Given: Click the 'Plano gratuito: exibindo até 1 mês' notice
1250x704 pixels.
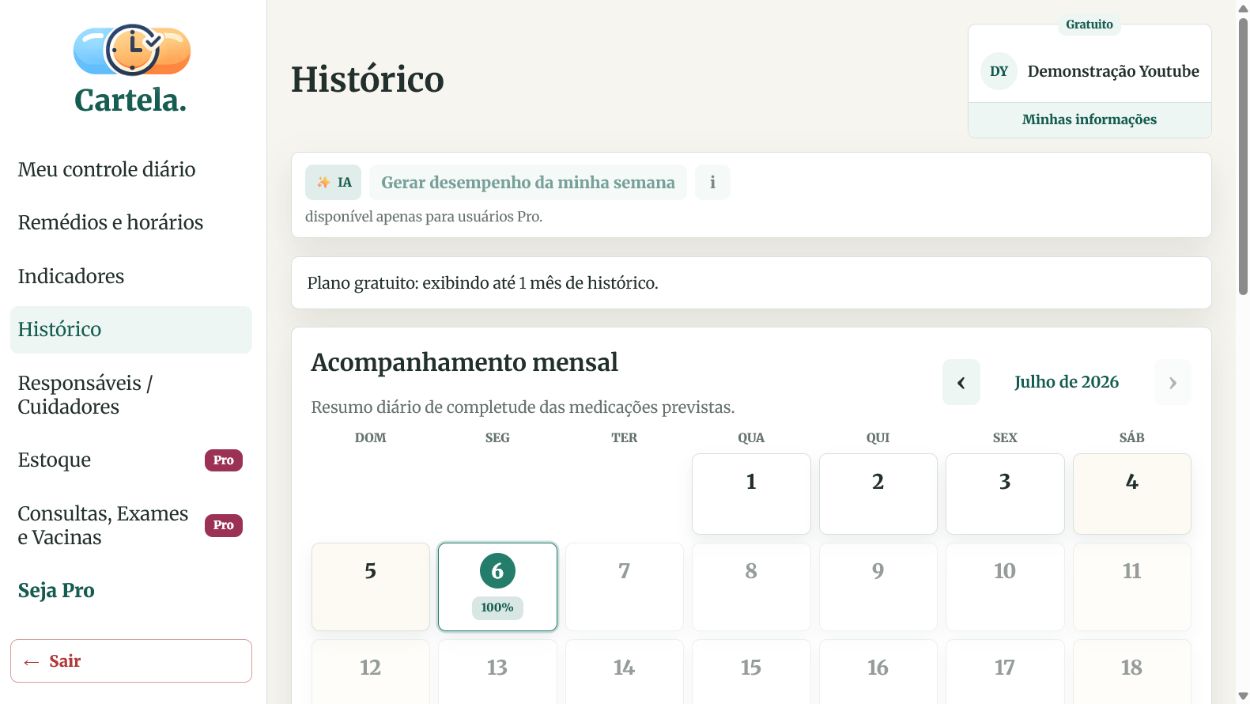Looking at the screenshot, I should pos(482,283).
